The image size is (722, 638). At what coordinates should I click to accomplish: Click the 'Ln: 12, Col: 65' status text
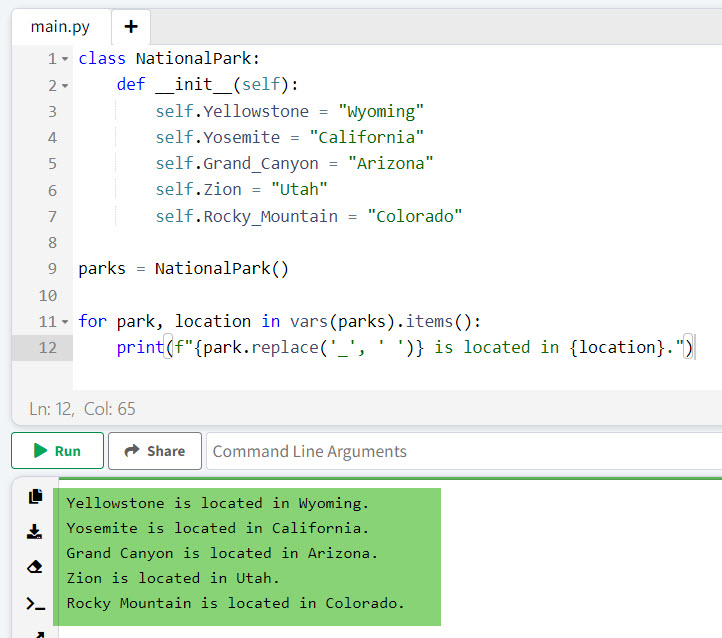(82, 409)
